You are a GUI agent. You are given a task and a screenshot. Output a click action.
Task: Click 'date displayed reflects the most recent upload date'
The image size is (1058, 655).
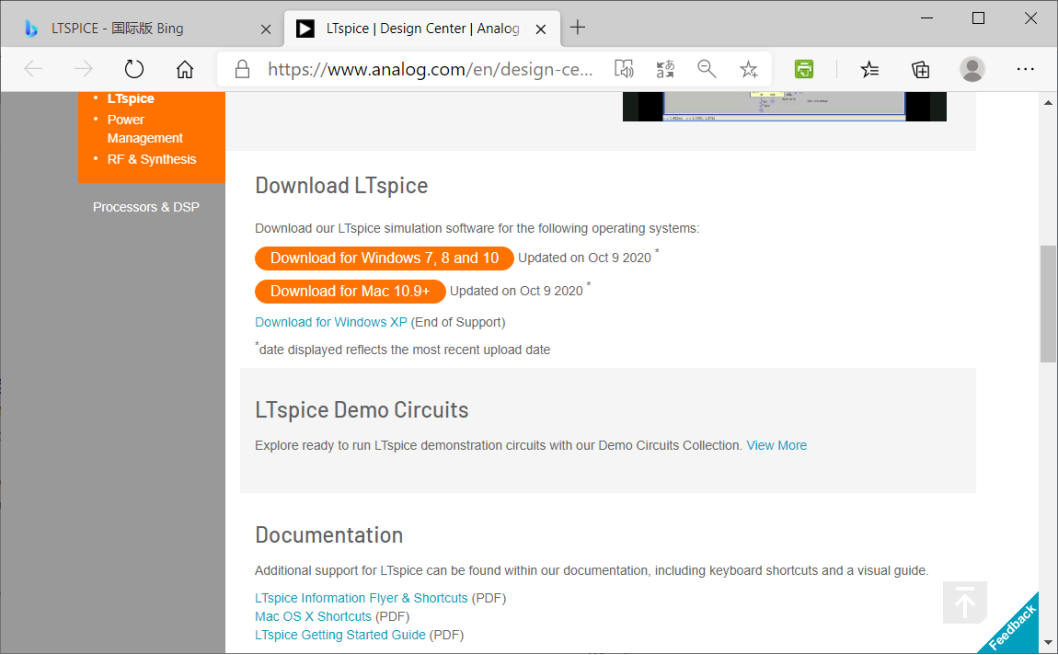[x=405, y=349]
